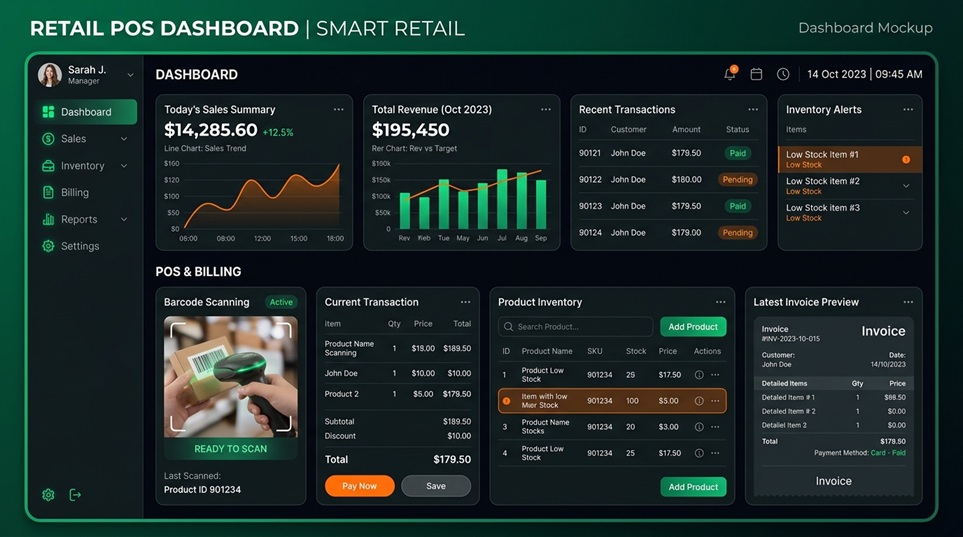The width and height of the screenshot is (963, 537).
Task: Click into the Search Product field
Action: pos(575,327)
